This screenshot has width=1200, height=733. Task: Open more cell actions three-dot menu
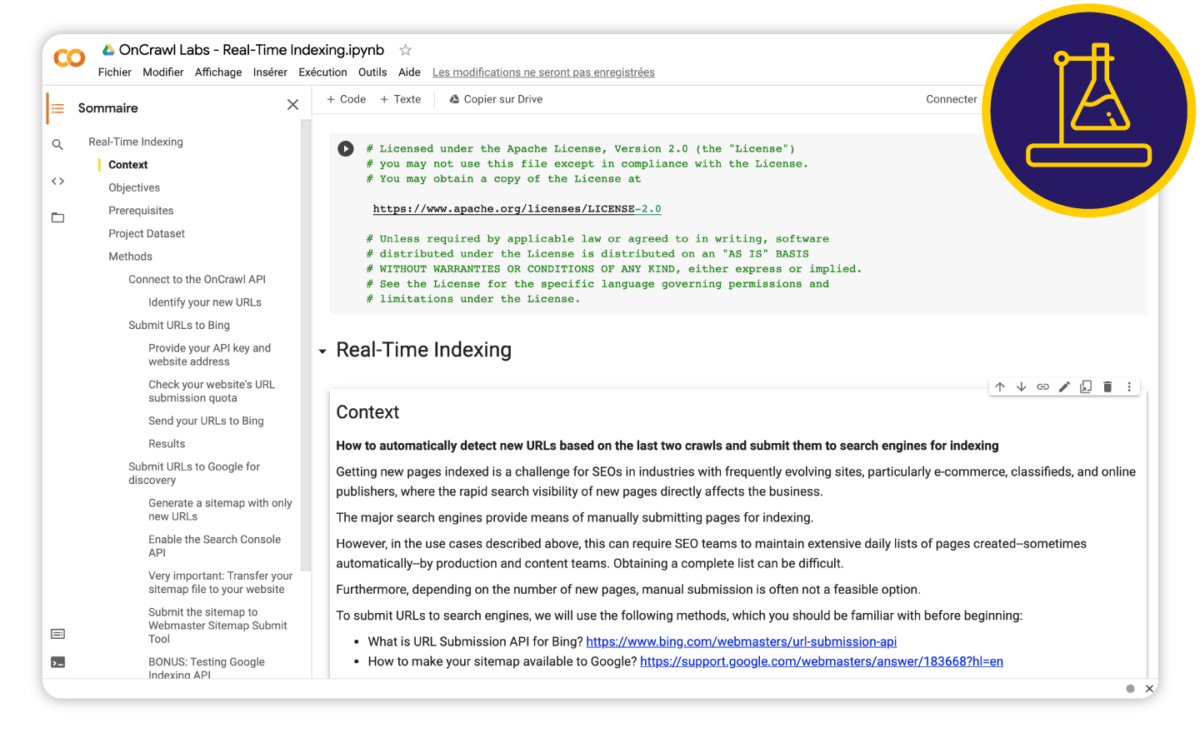(1130, 387)
